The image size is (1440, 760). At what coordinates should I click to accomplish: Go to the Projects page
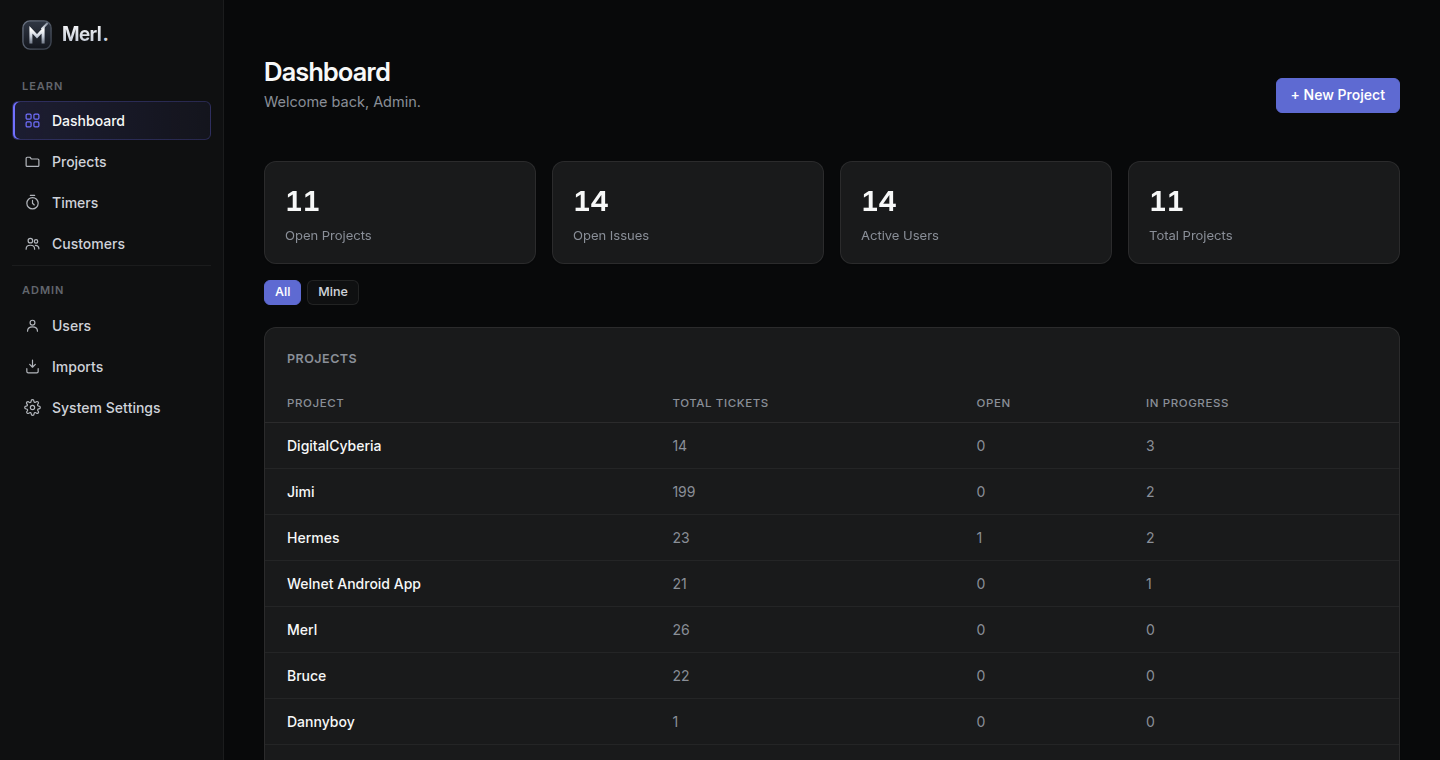tap(112, 162)
